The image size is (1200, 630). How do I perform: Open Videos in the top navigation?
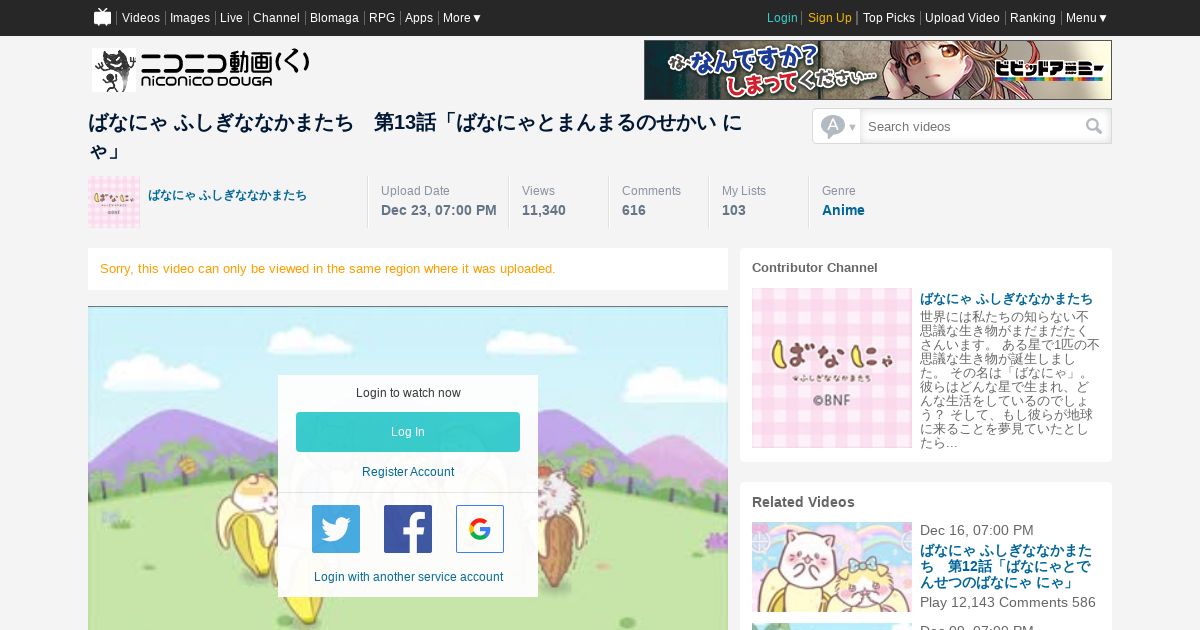[x=141, y=18]
